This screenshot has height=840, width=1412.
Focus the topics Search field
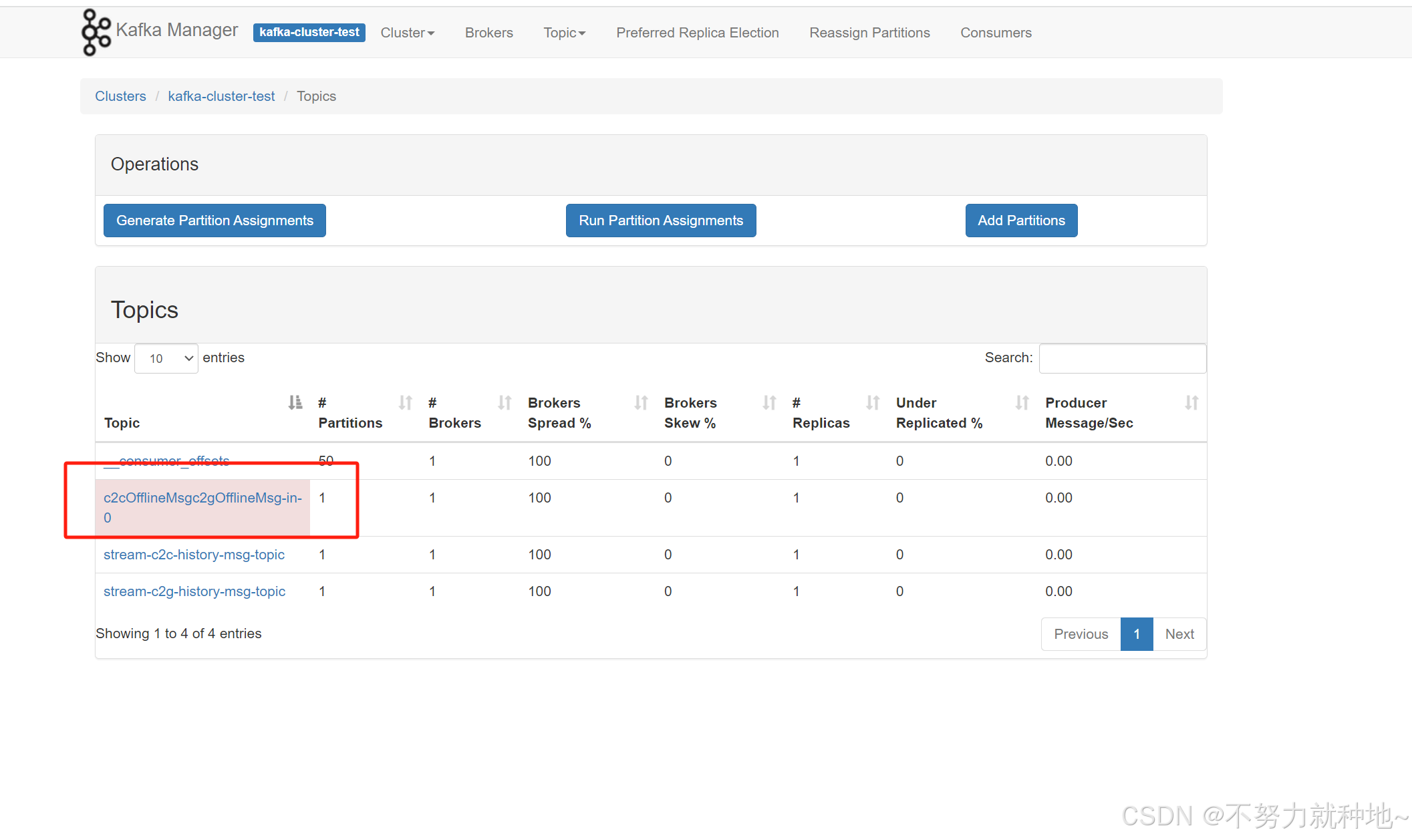click(x=1122, y=359)
